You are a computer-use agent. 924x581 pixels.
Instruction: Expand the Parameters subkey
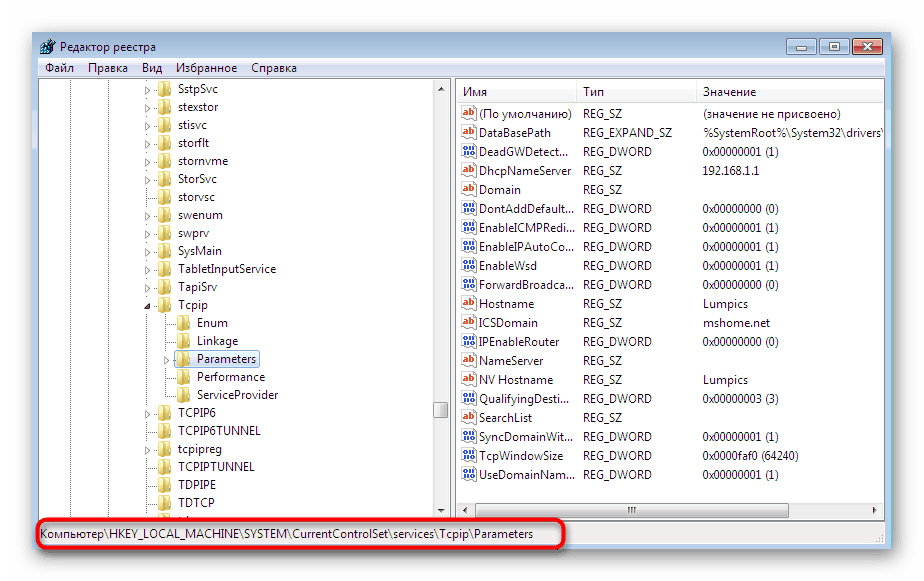click(x=166, y=360)
